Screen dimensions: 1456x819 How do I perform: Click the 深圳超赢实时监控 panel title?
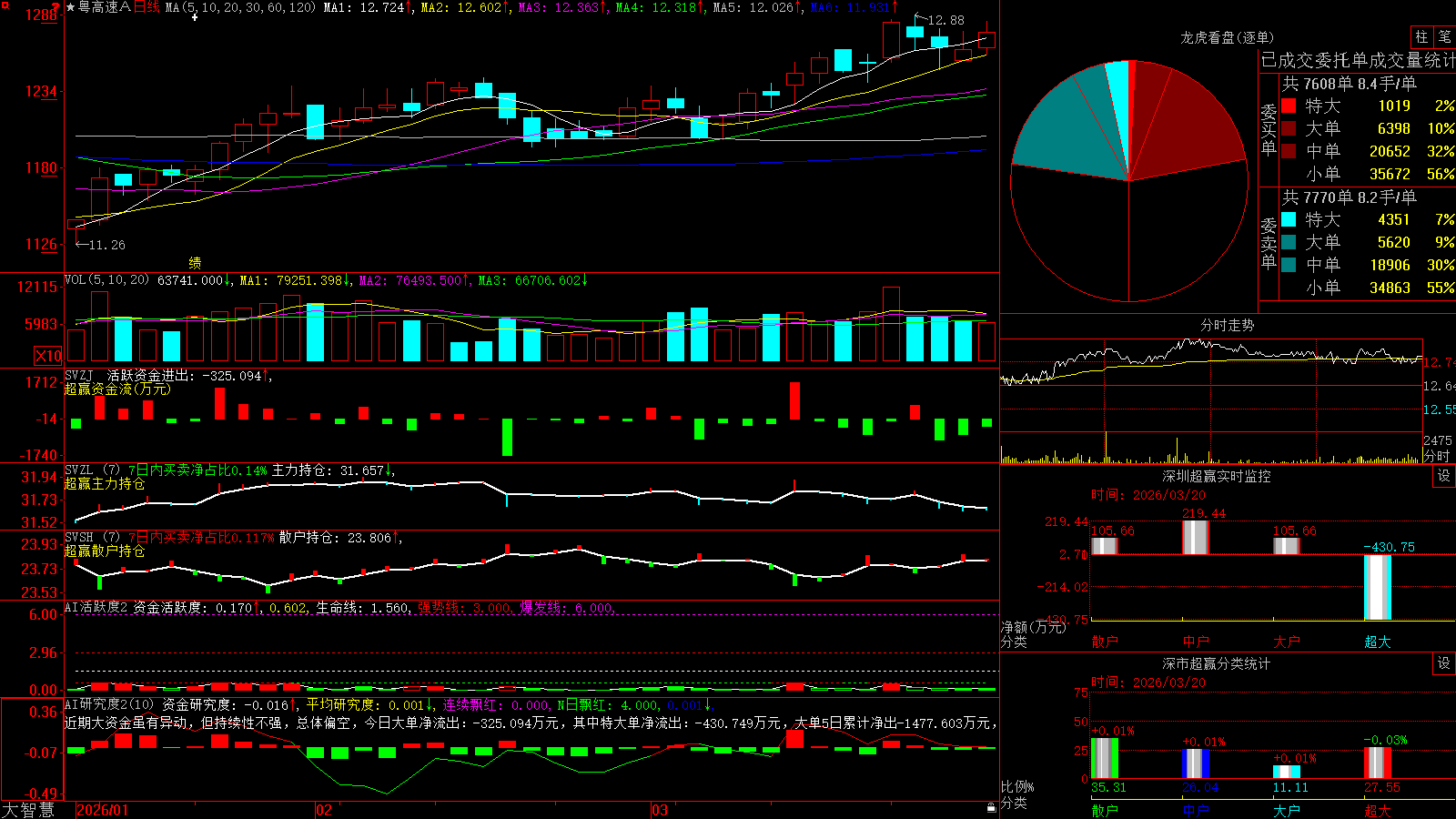pyautogui.click(x=1217, y=476)
